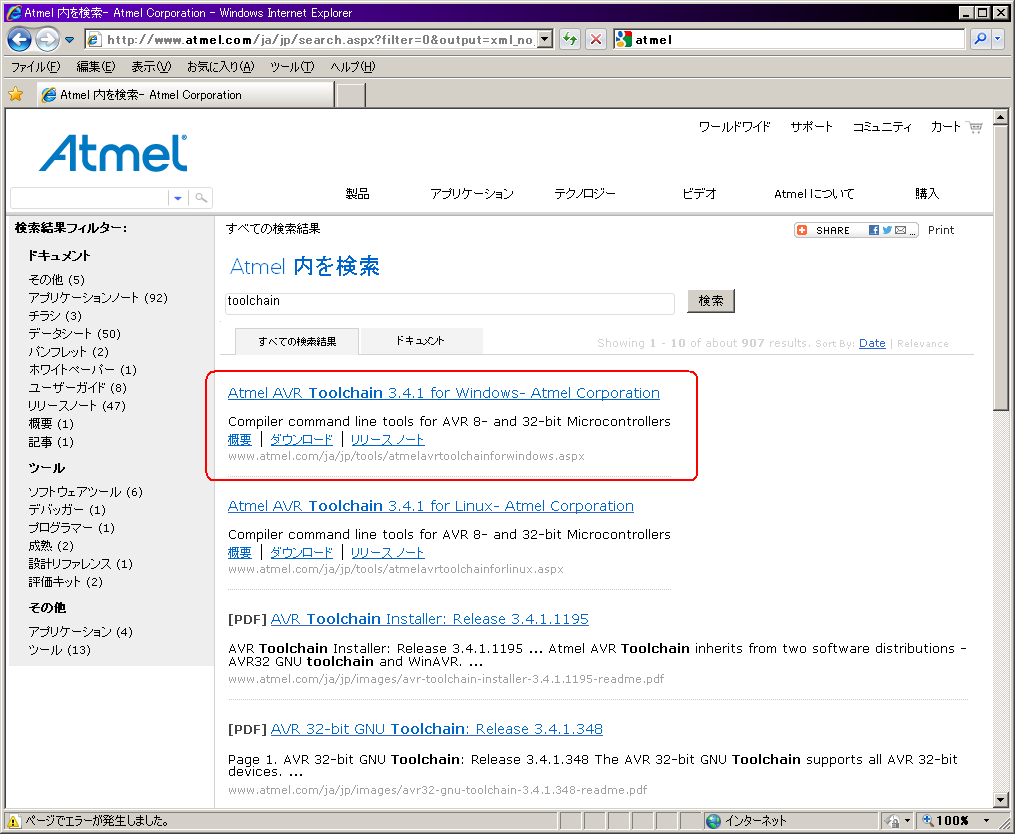Image resolution: width=1015 pixels, height=834 pixels.
Task: Open the search provider options dropdown
Action: (x=998, y=39)
